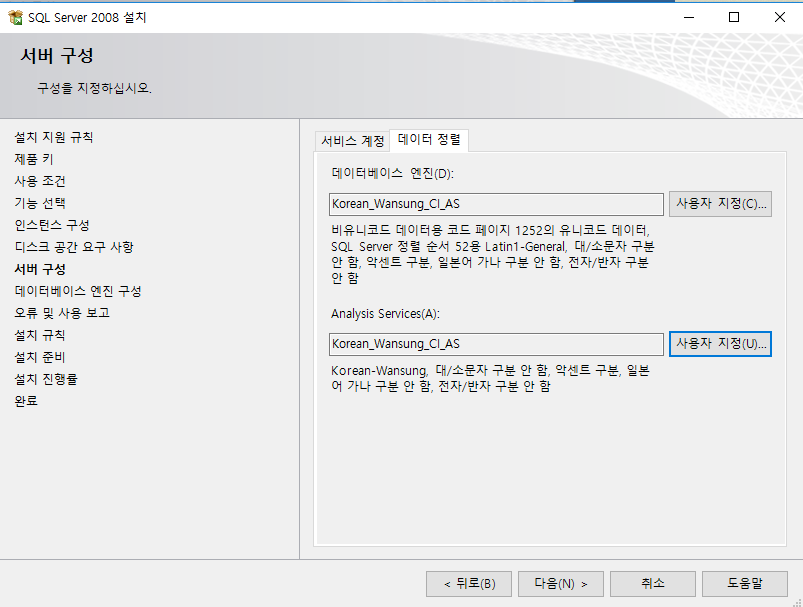Click the 데이터베이스 엔진 collation field

pyautogui.click(x=496, y=204)
